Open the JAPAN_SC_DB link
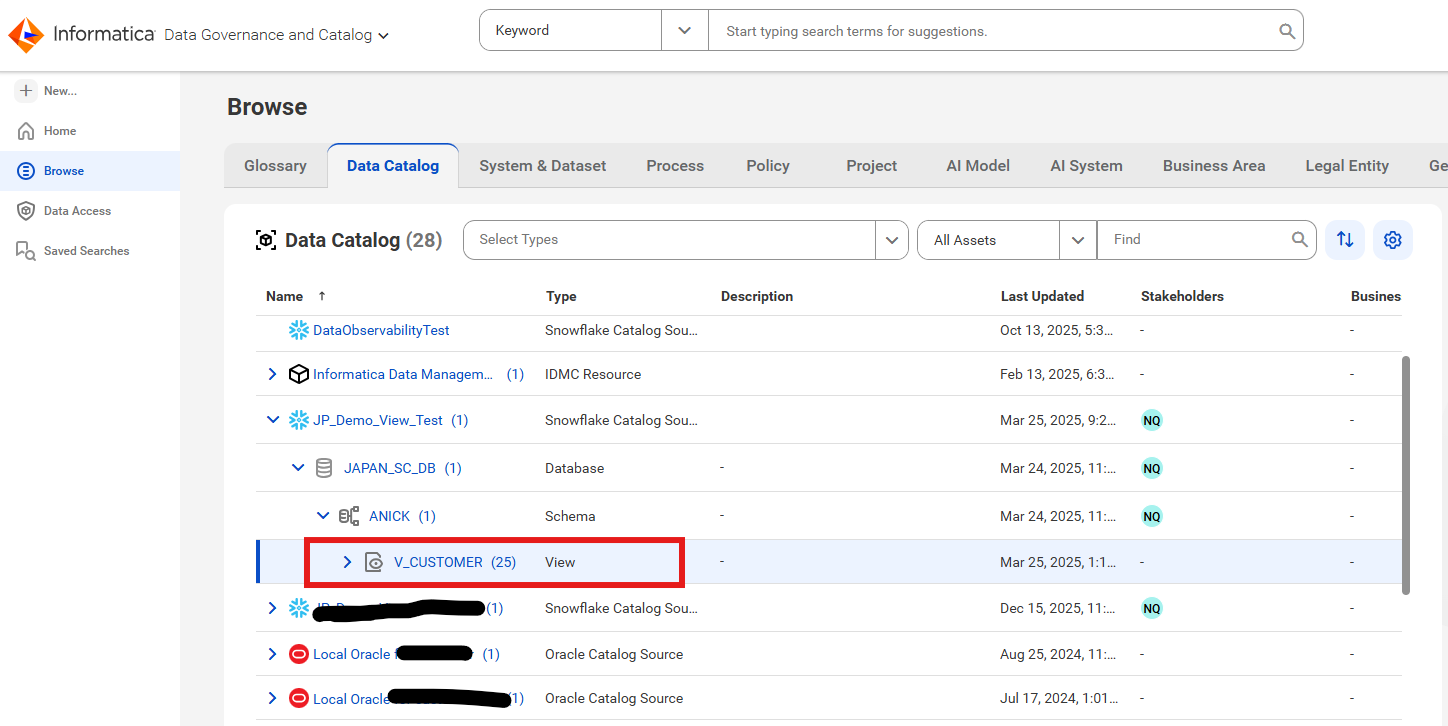 tap(390, 468)
